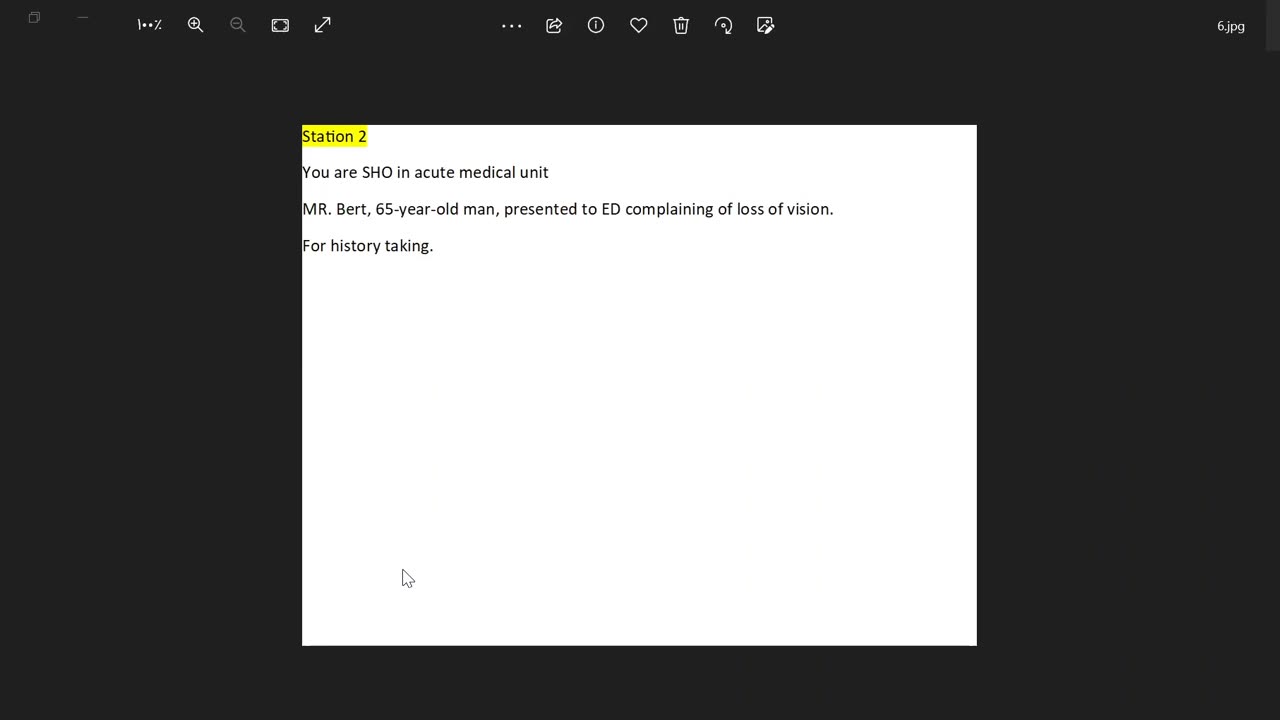The height and width of the screenshot is (720, 1280).
Task: Open full screen with the diagonal arrows icon
Action: click(322, 25)
